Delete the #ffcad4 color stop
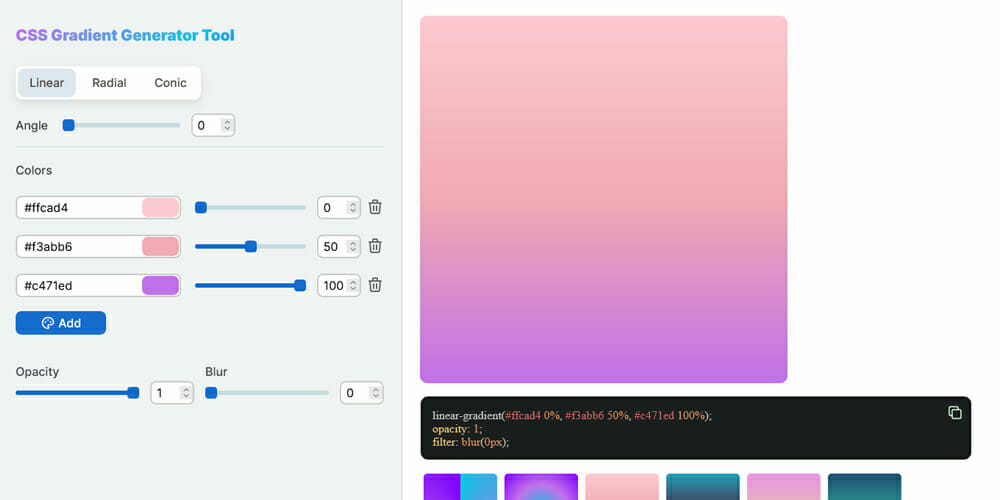1000x500 pixels. (x=375, y=207)
